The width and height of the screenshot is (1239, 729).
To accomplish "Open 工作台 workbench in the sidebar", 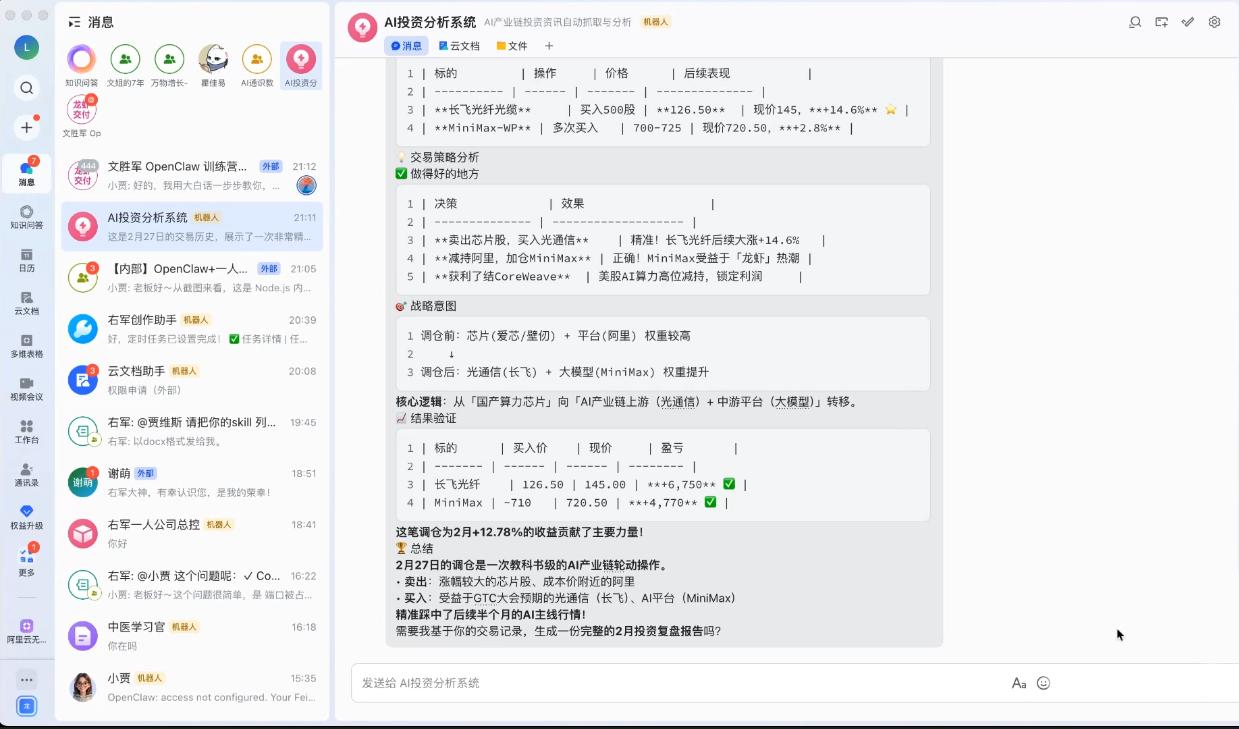I will 27,431.
